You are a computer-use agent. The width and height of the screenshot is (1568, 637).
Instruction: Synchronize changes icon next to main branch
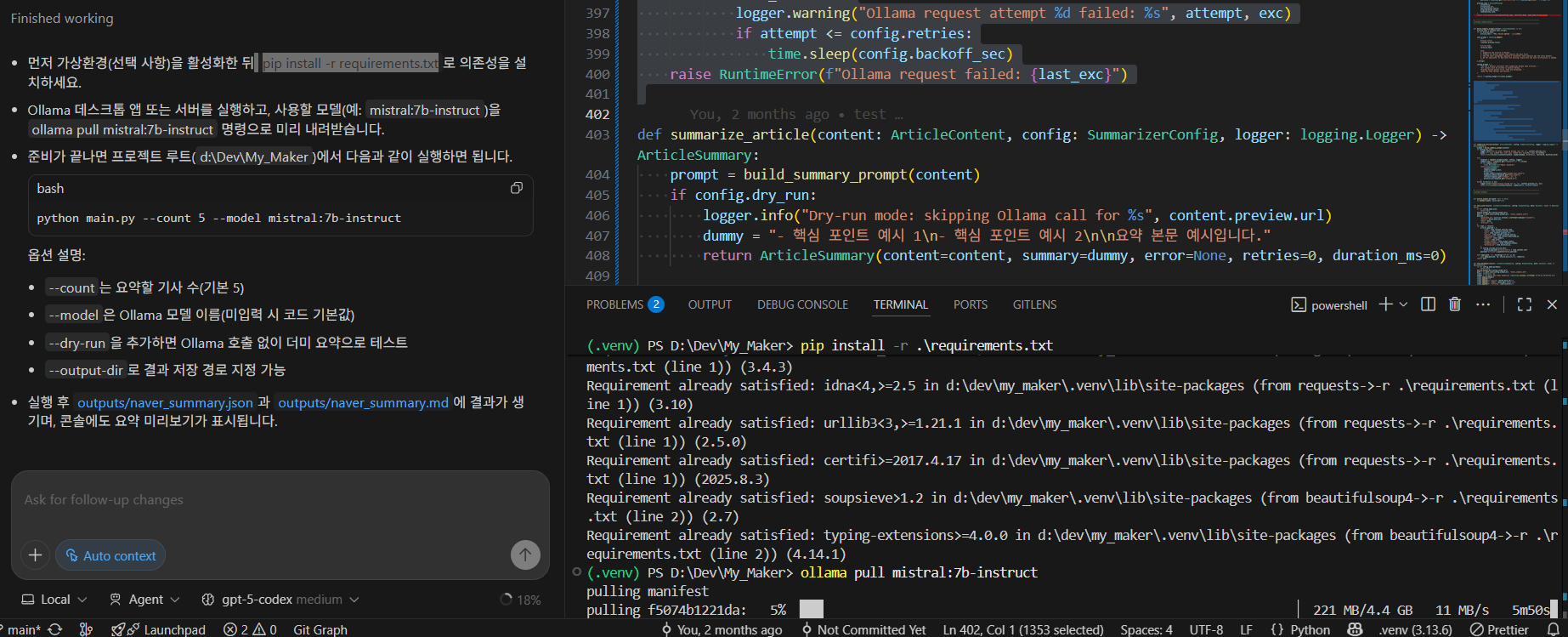55,629
